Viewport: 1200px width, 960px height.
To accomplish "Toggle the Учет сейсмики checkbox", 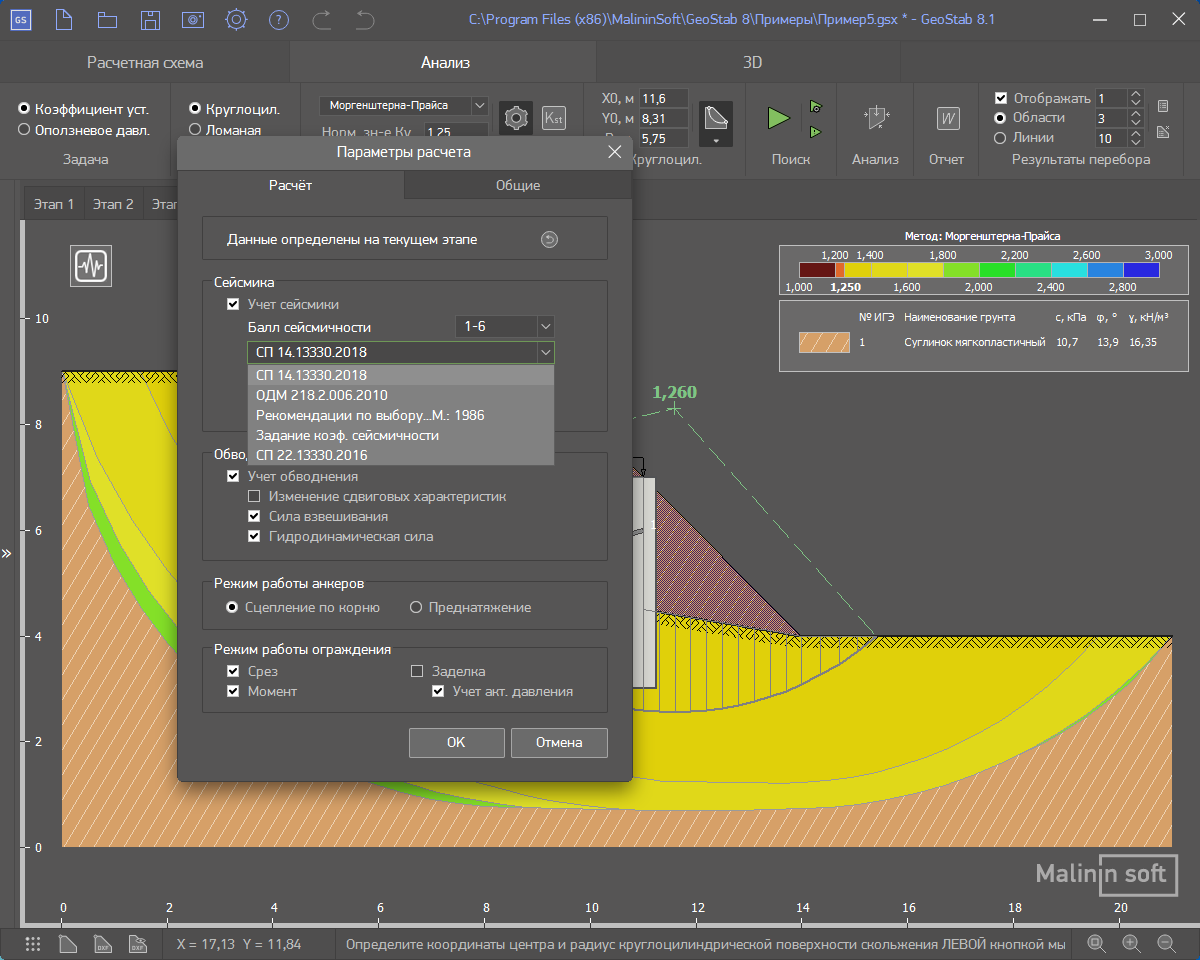I will [233, 304].
